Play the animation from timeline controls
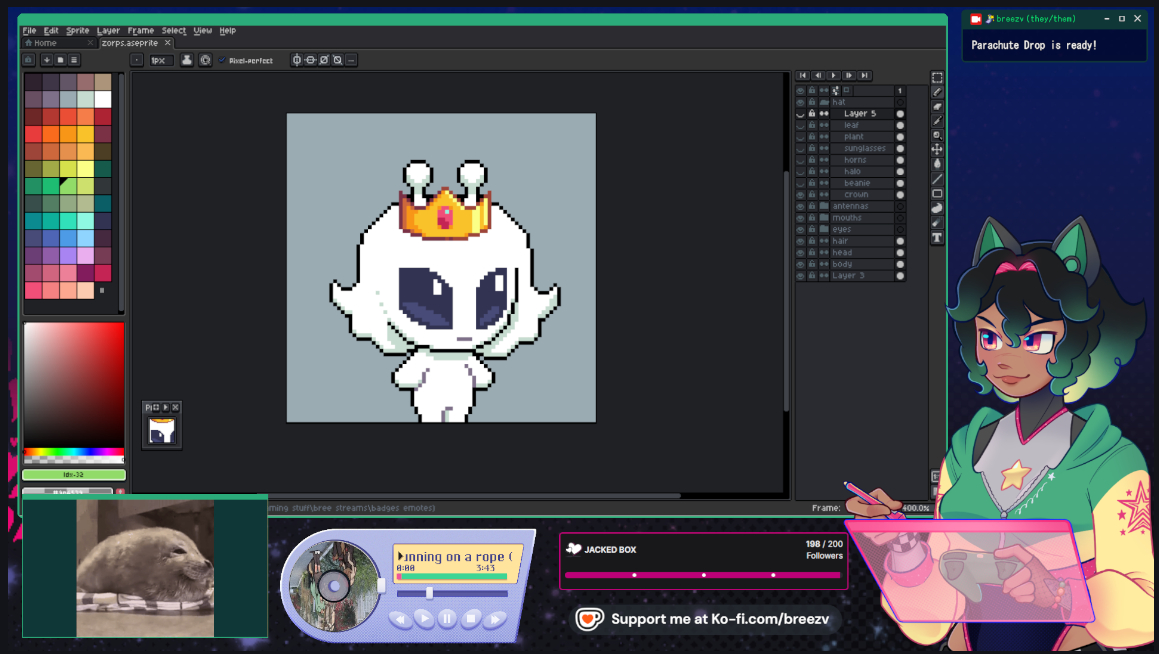The image size is (1159, 654). click(x=833, y=75)
